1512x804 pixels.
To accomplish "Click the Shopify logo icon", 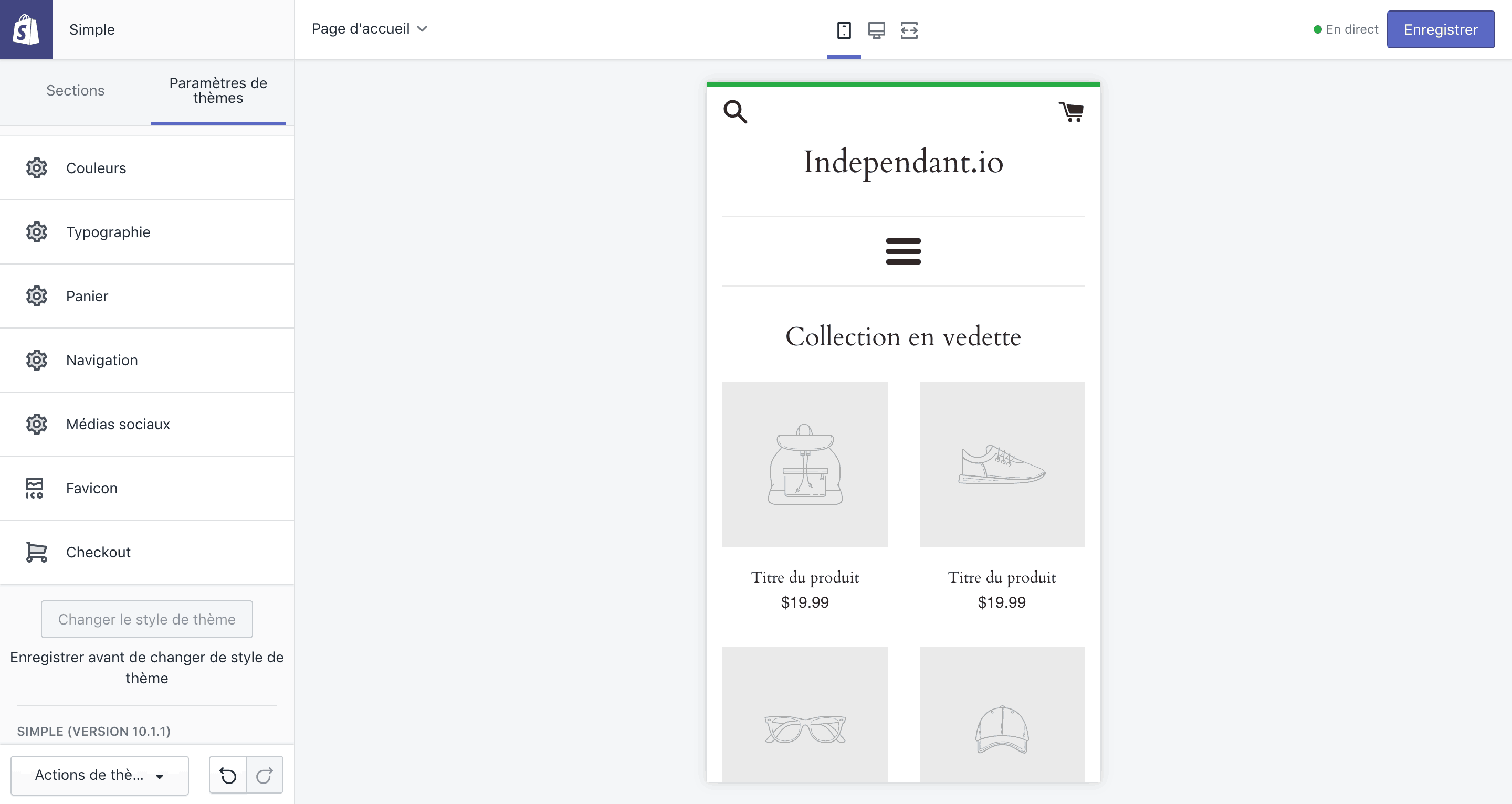I will (26, 29).
